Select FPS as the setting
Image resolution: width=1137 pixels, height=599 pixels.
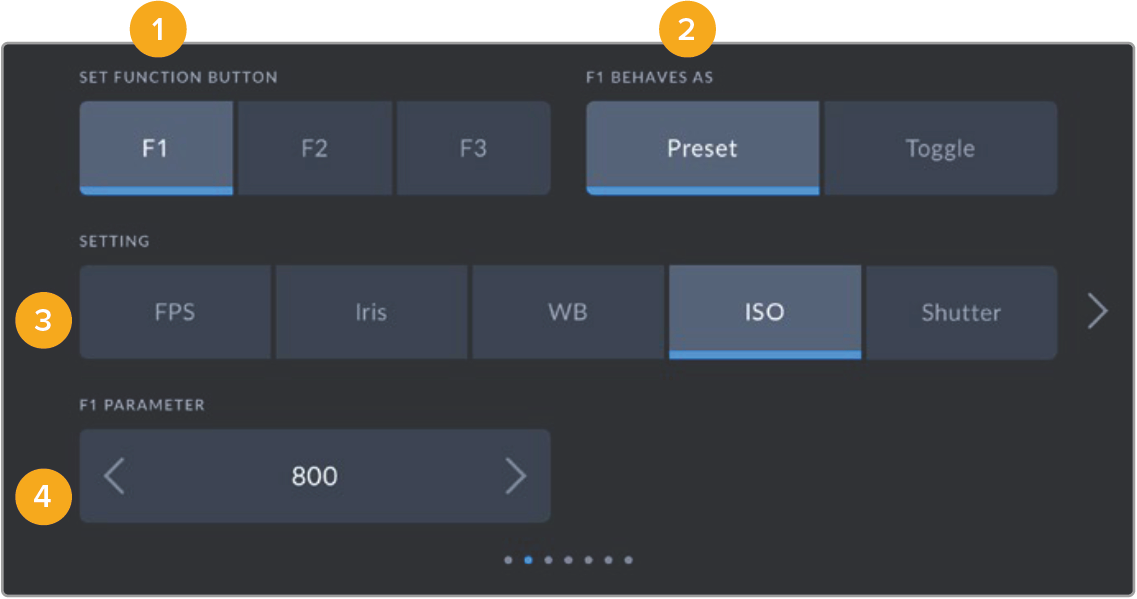pyautogui.click(x=175, y=312)
